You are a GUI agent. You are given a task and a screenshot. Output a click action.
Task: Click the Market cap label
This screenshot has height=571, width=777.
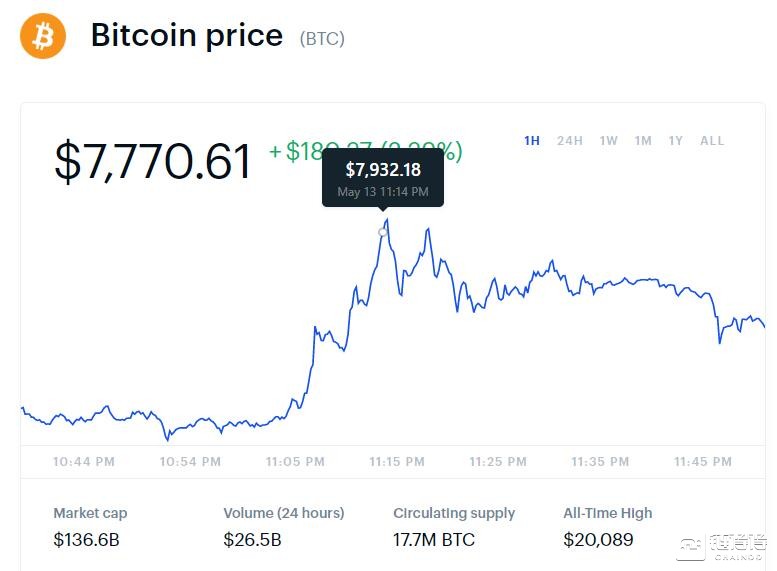click(x=90, y=513)
